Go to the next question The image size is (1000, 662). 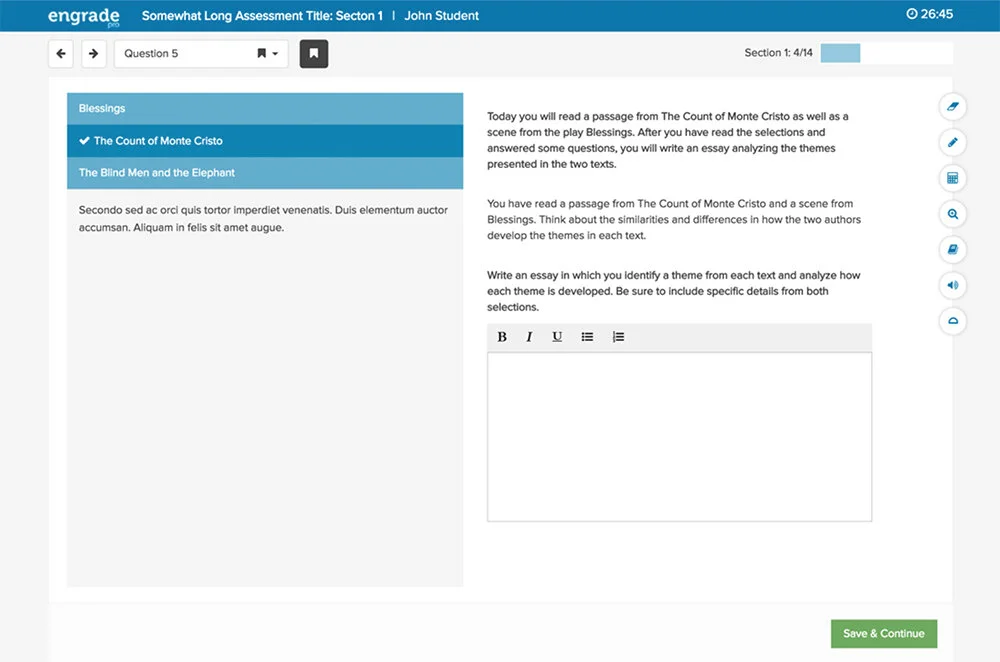(x=94, y=54)
